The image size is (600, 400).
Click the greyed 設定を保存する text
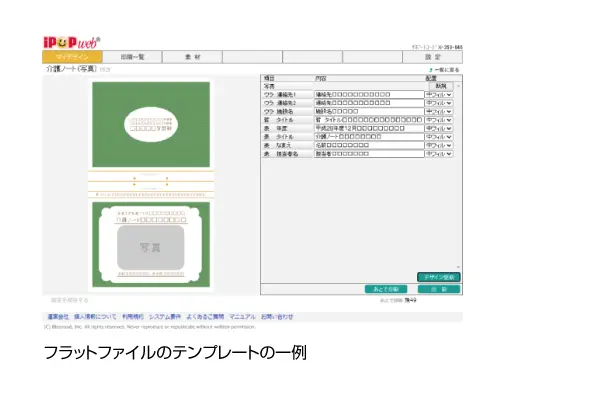tap(70, 300)
